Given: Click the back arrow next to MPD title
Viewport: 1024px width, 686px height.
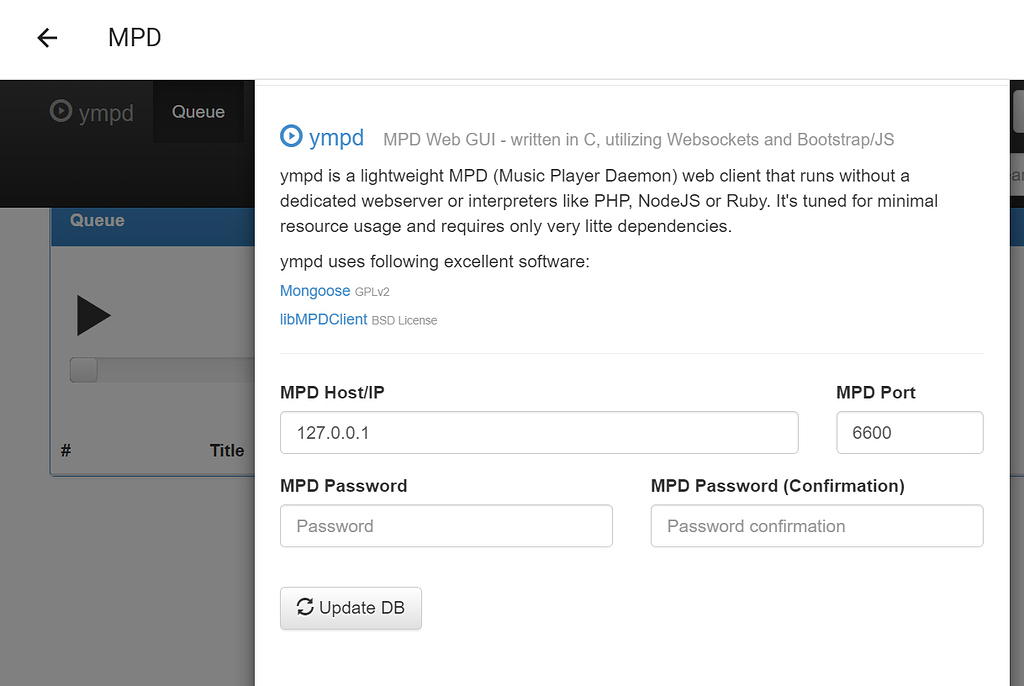Looking at the screenshot, I should (x=46, y=38).
